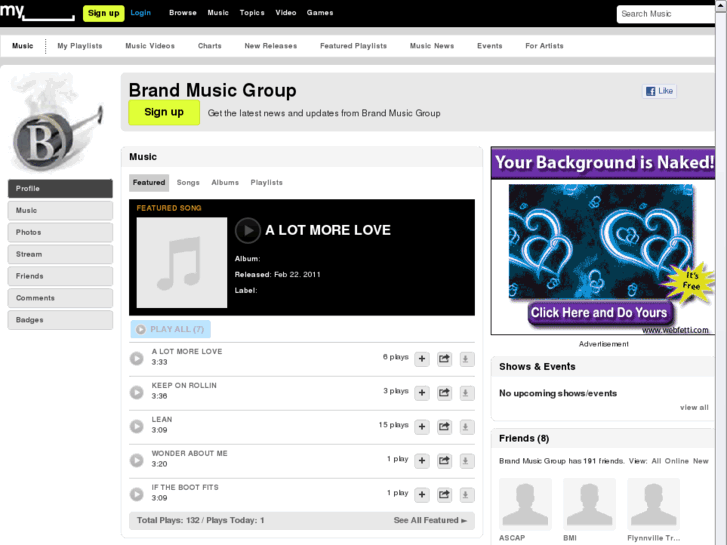This screenshot has height=545, width=727.
Task: View New friends link
Action: tap(701, 461)
